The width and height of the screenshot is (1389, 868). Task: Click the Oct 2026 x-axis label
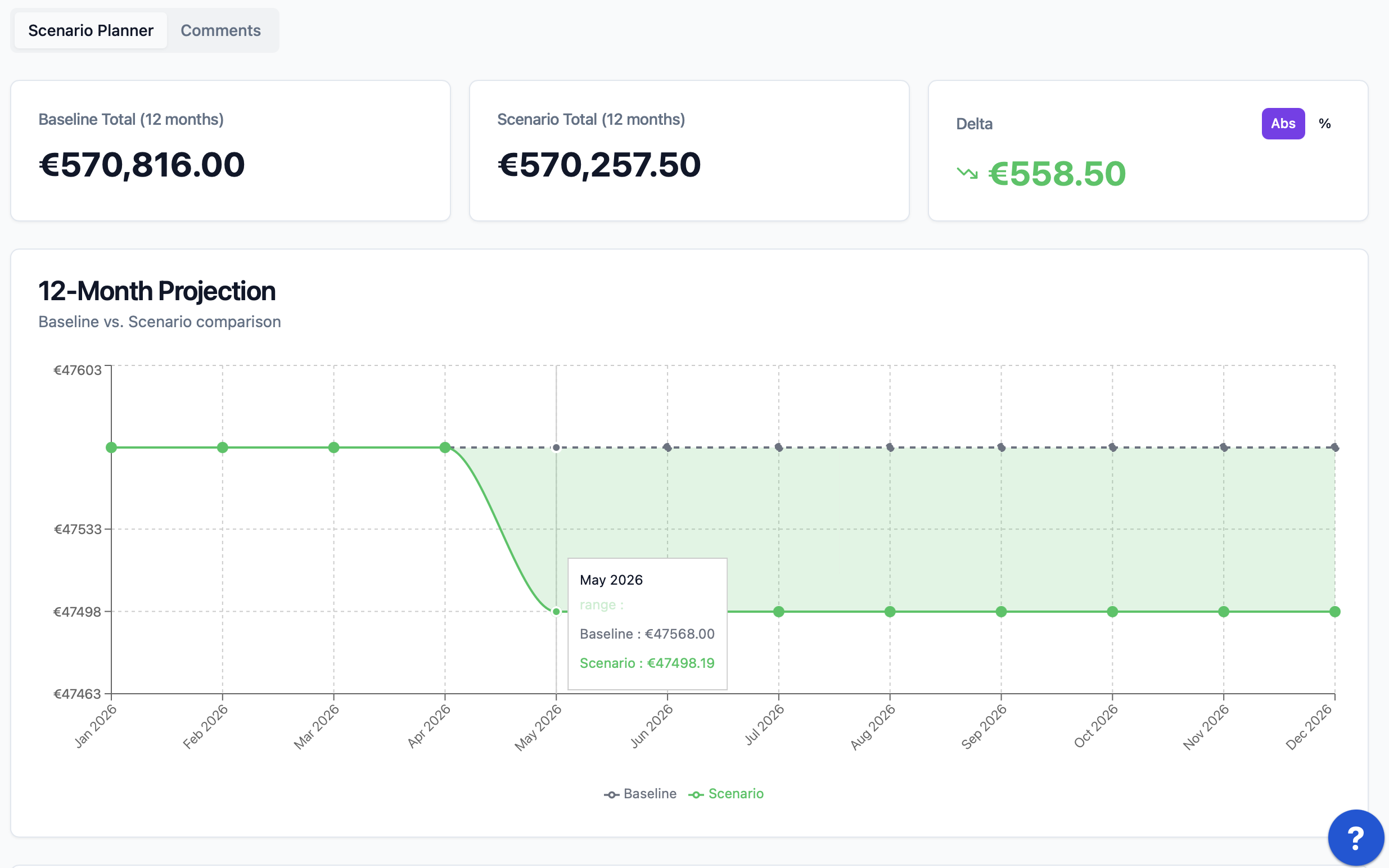pos(1095,726)
